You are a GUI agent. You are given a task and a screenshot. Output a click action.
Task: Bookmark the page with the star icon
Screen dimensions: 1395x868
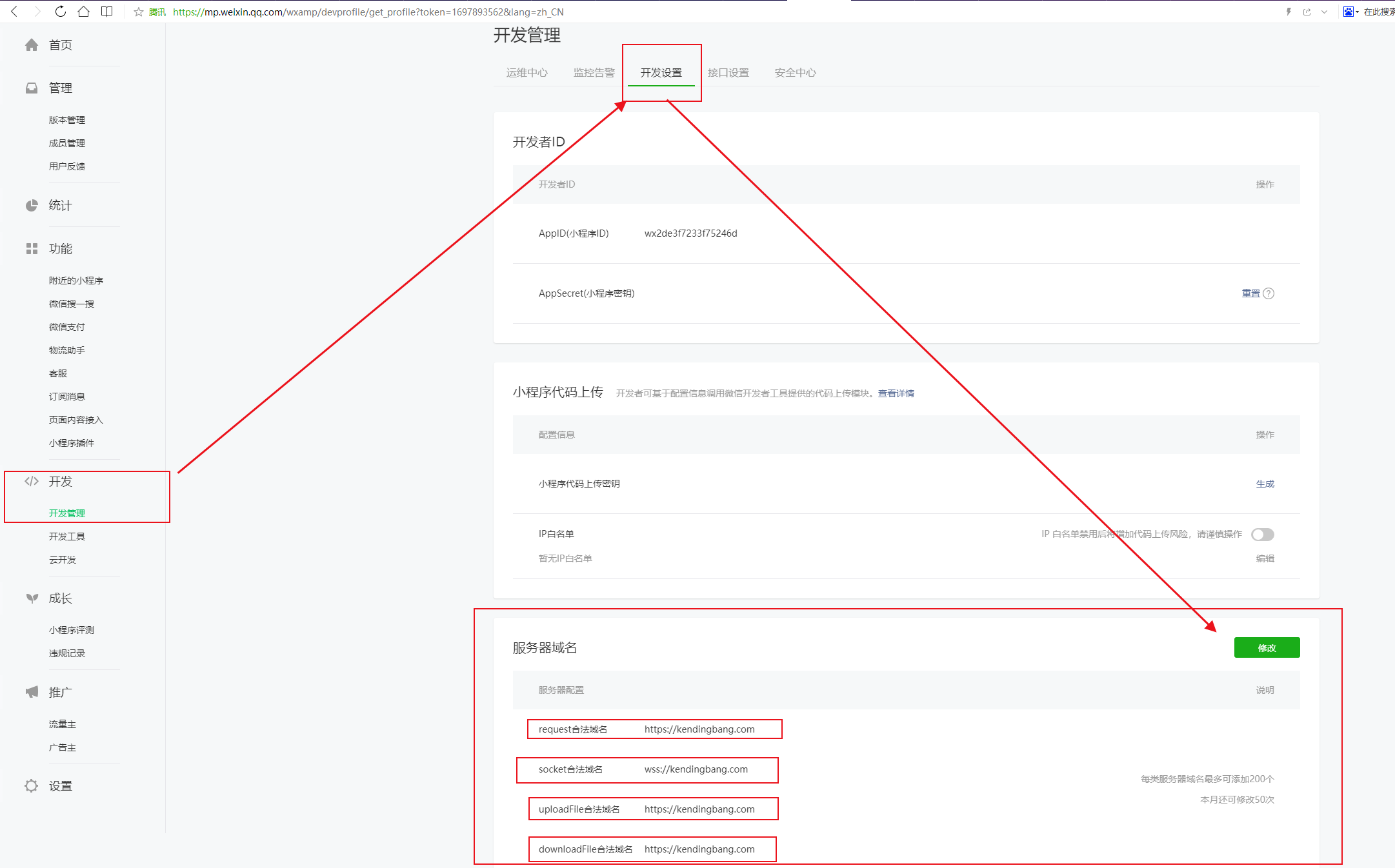click(x=138, y=12)
